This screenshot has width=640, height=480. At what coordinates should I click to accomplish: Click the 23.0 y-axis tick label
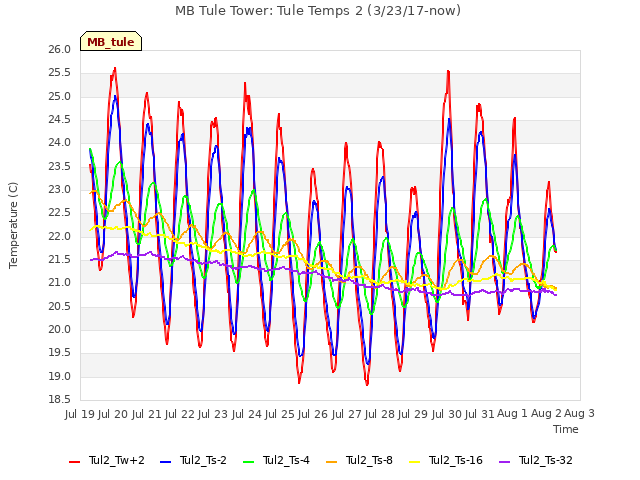(x=60, y=190)
